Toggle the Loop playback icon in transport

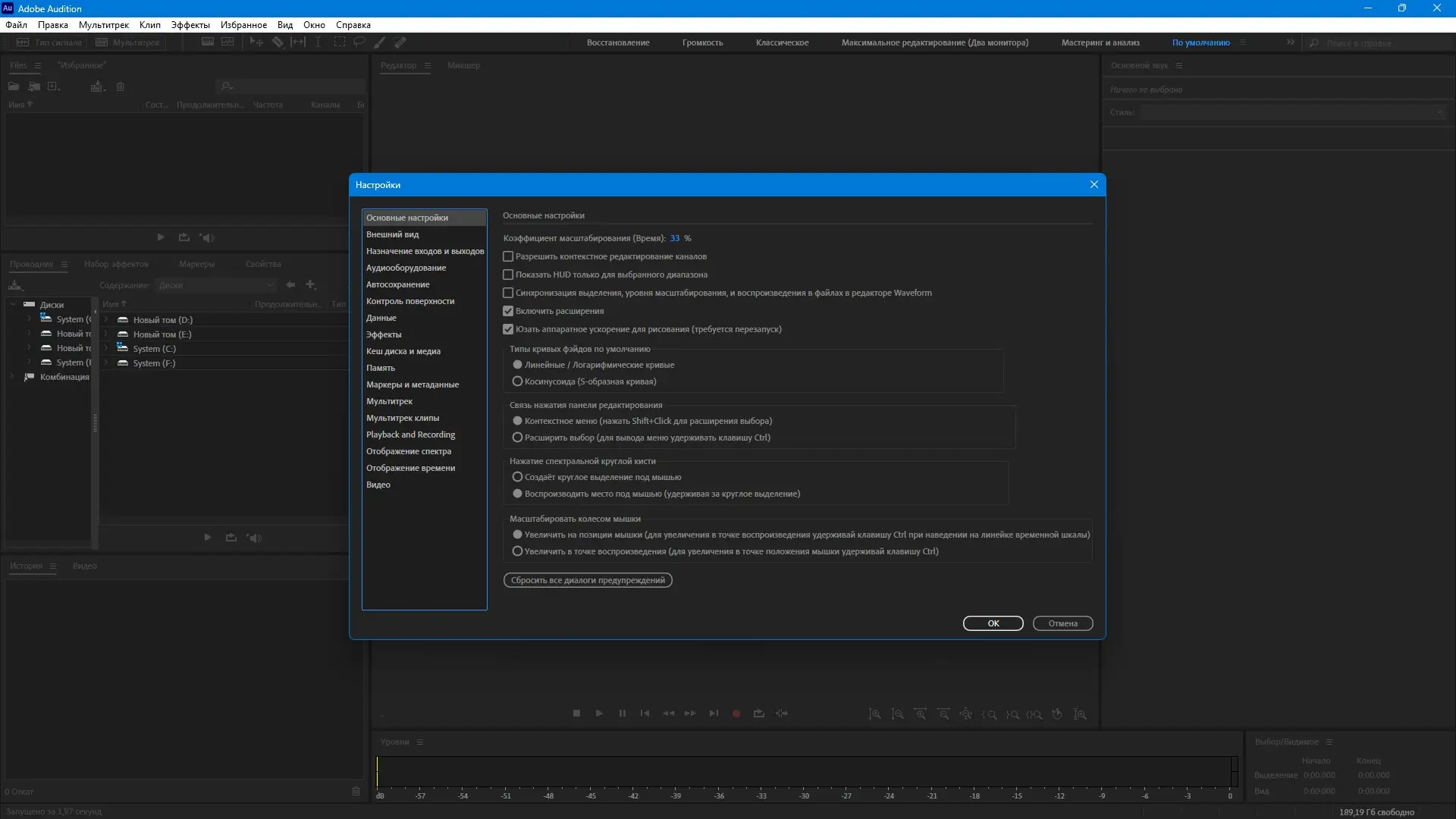tap(758, 714)
